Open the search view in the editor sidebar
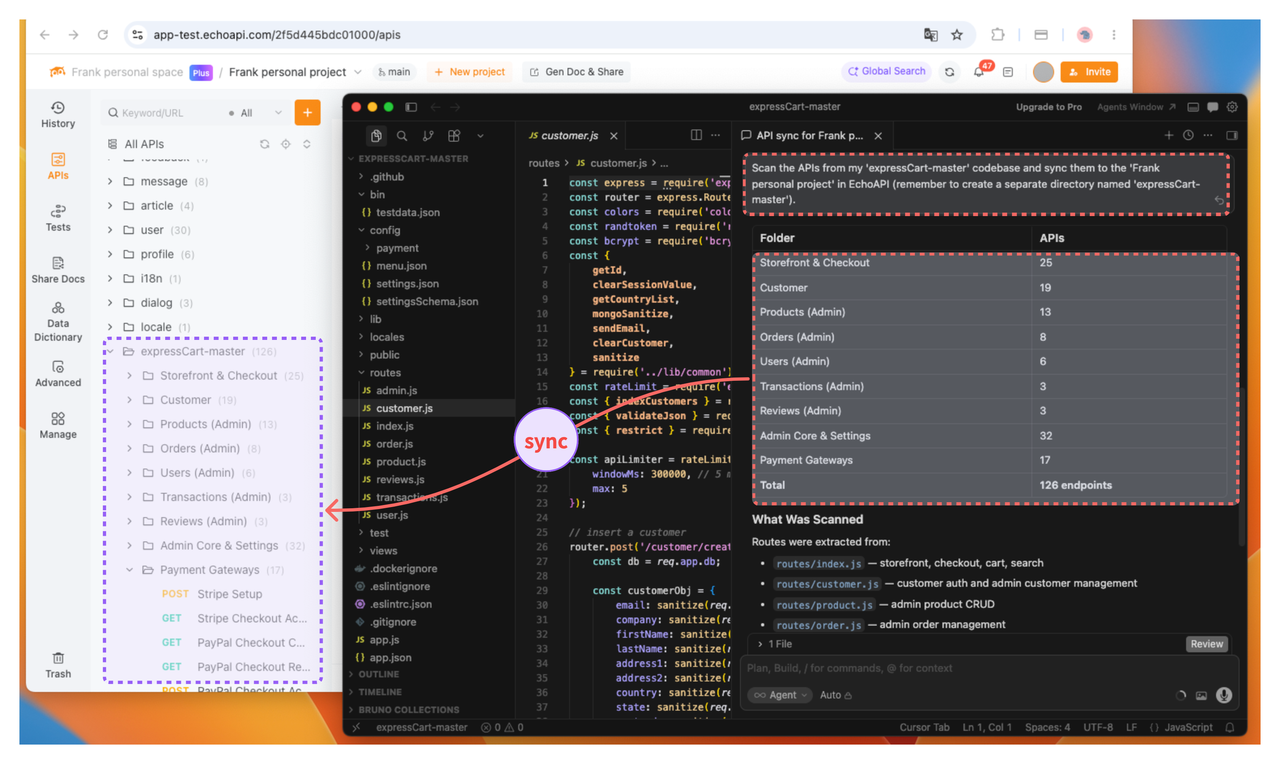1280x764 pixels. coord(402,136)
